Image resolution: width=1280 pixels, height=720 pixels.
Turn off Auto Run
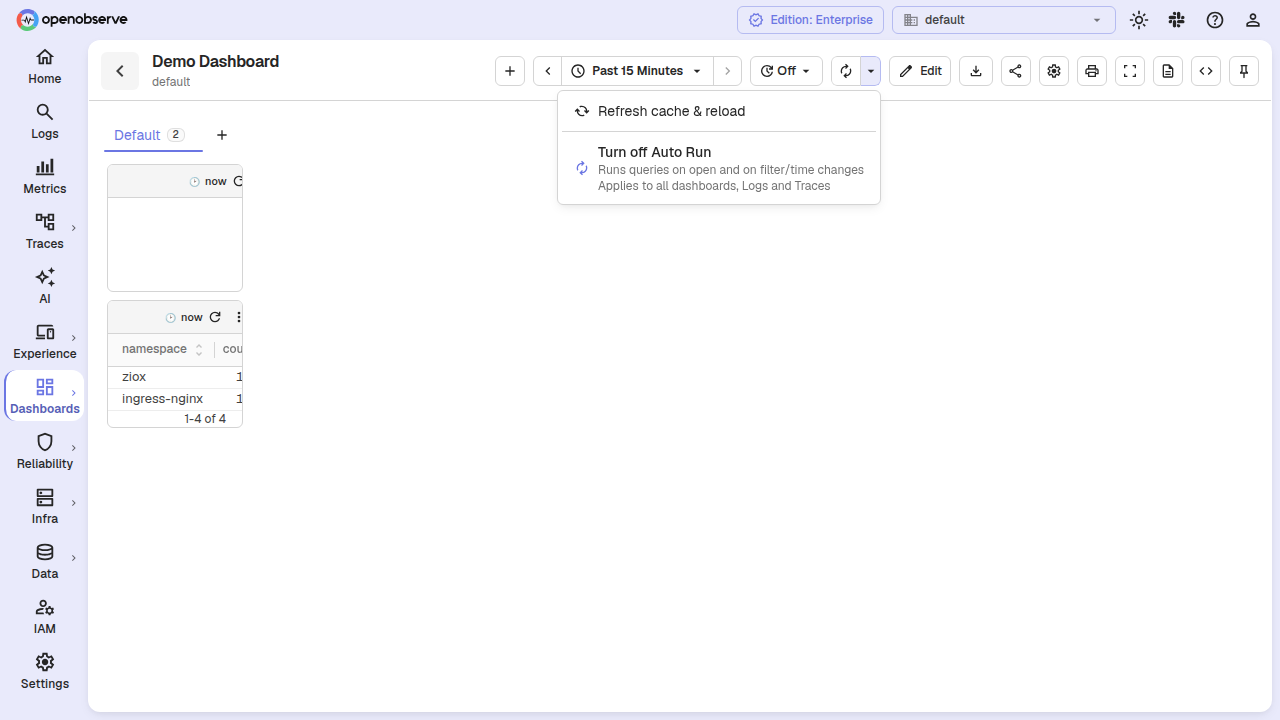(719, 168)
